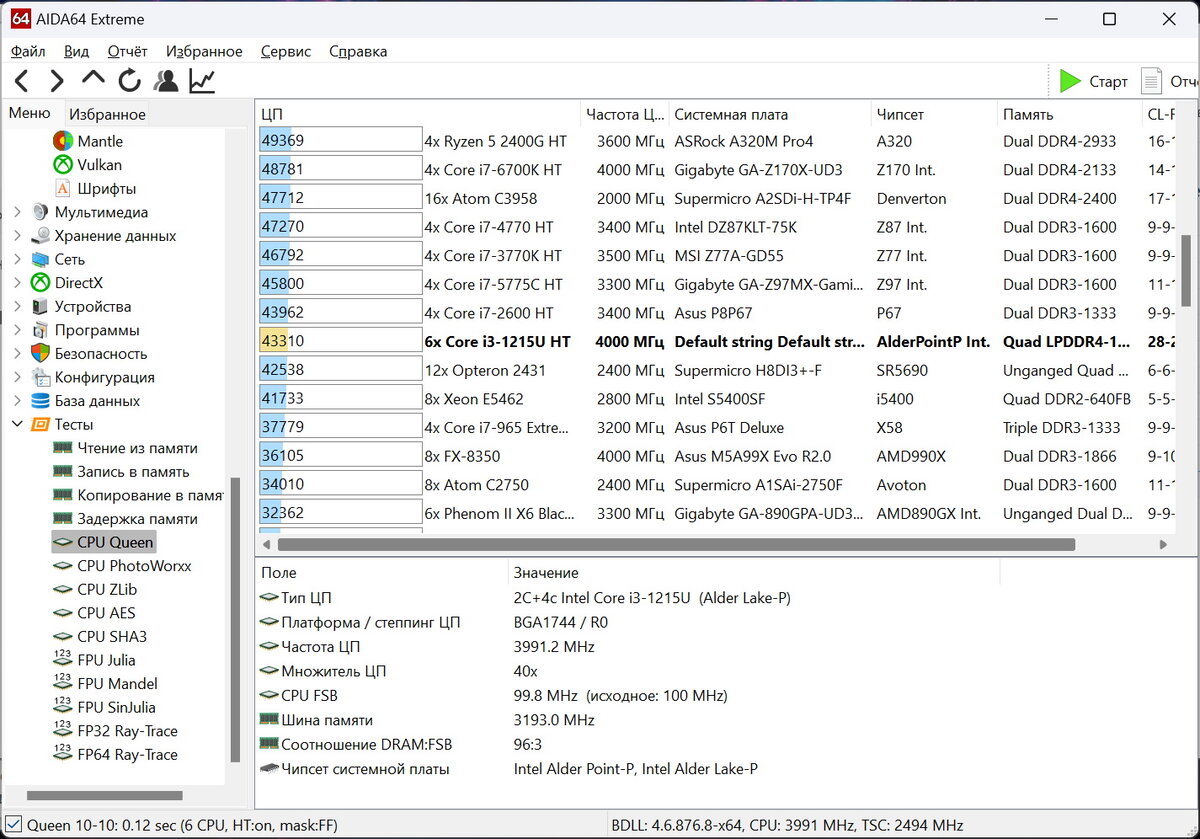Select the CPU AES benchmark
The height and width of the screenshot is (839, 1200).
(x=106, y=613)
